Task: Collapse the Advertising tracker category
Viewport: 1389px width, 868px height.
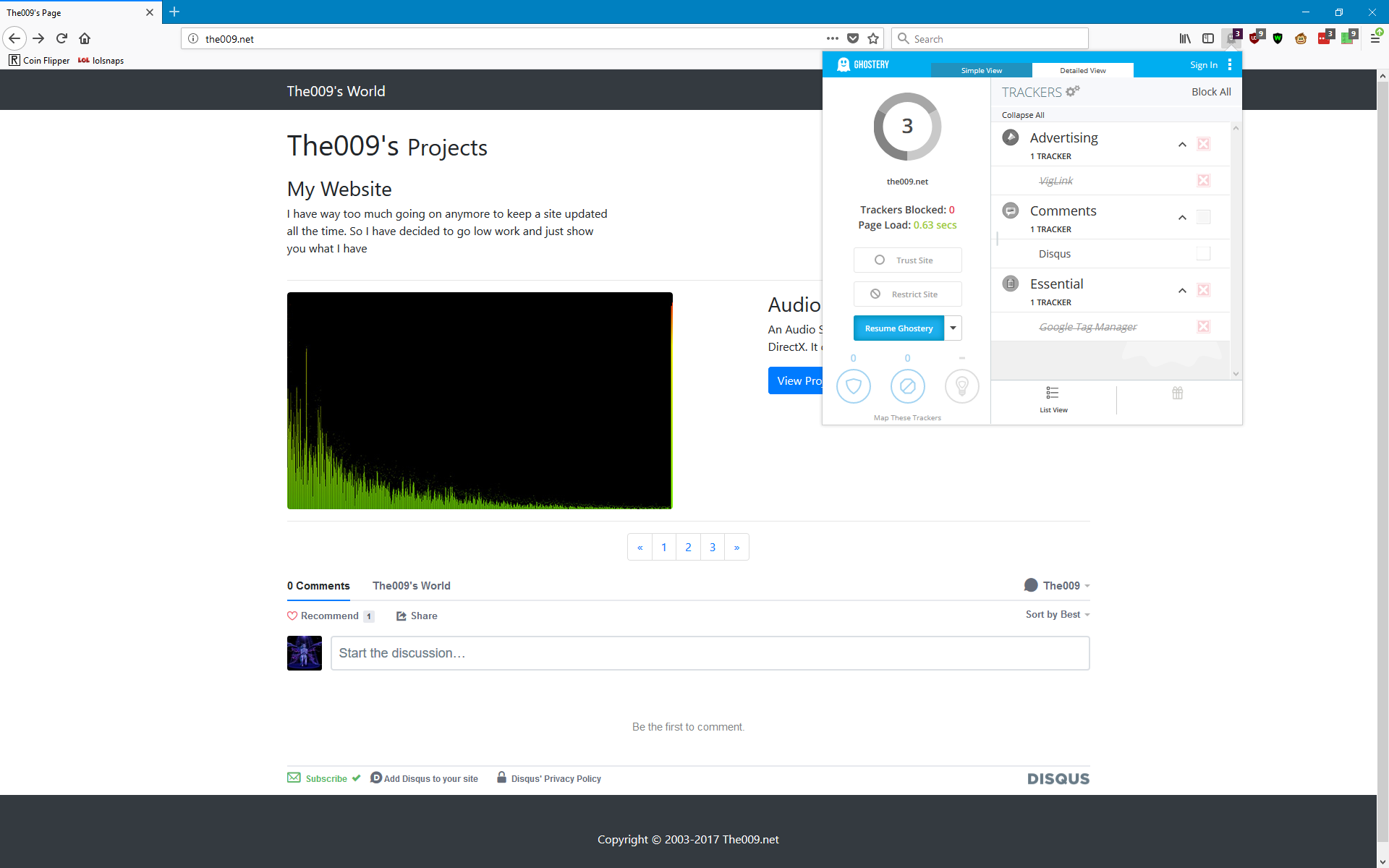Action: click(1182, 144)
